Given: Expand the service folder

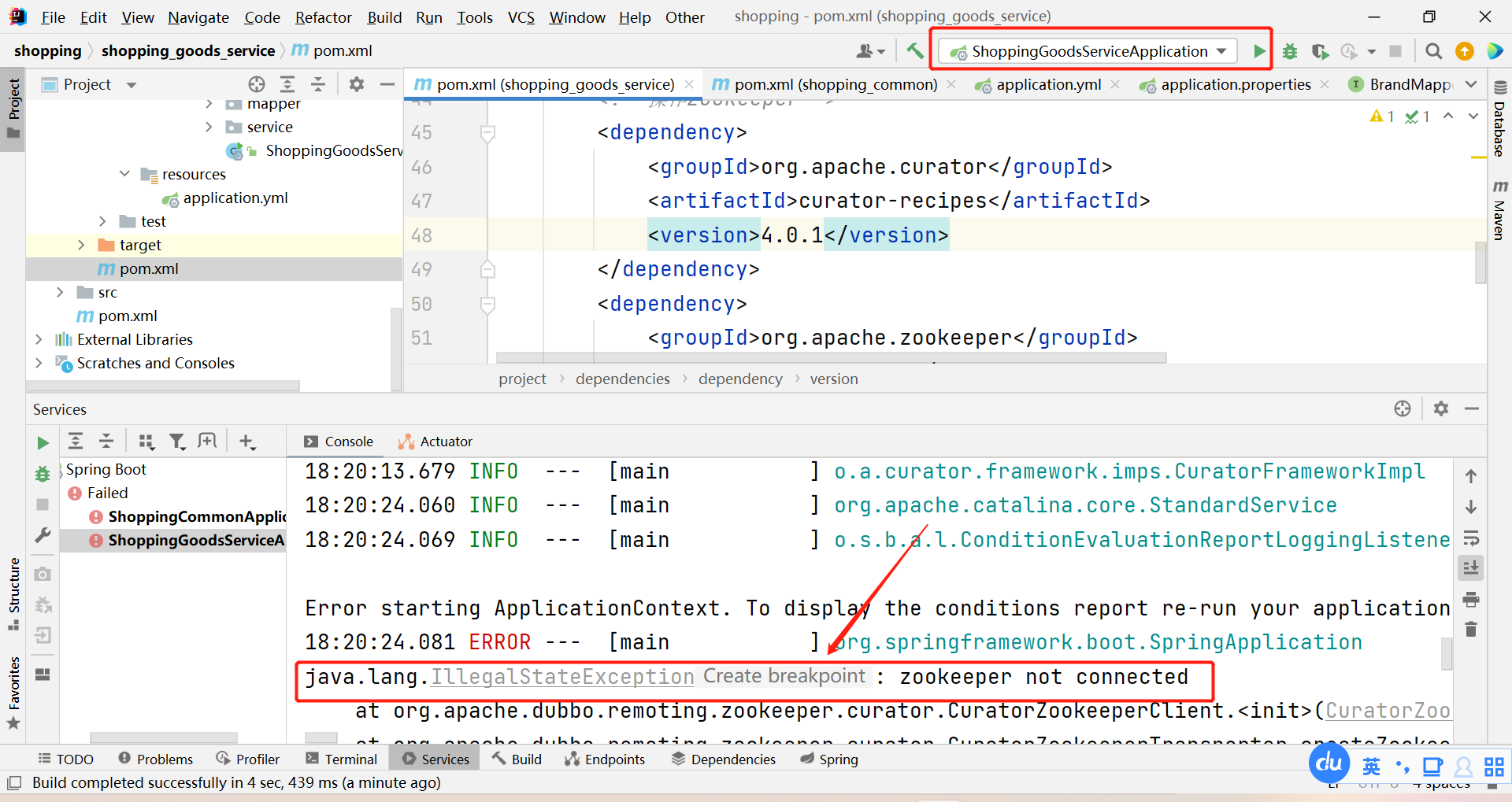Looking at the screenshot, I should [x=209, y=127].
